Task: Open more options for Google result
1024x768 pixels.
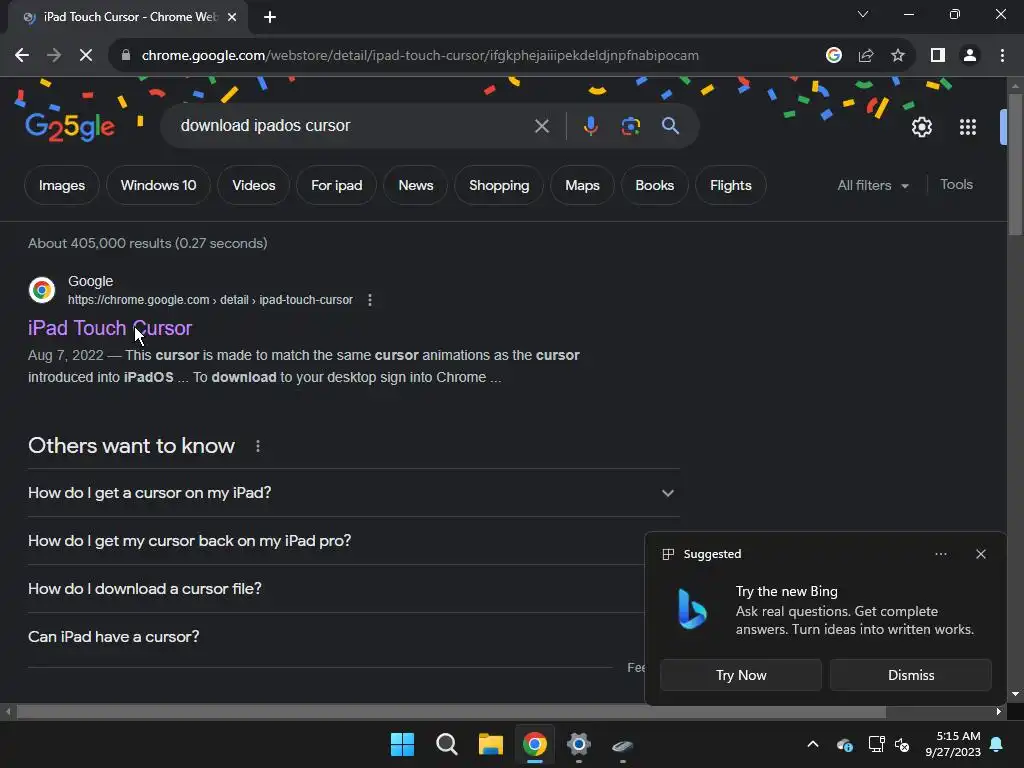Action: click(370, 300)
